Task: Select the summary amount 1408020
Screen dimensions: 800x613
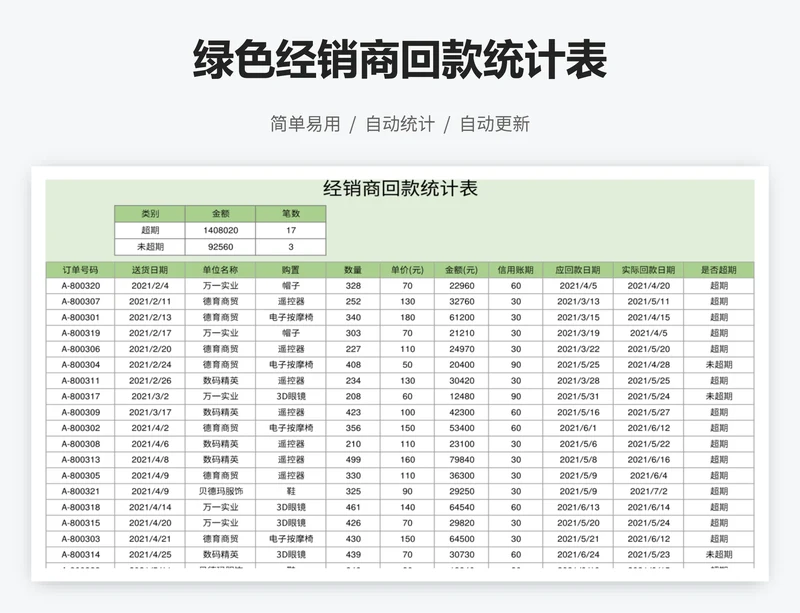Action: click(220, 230)
